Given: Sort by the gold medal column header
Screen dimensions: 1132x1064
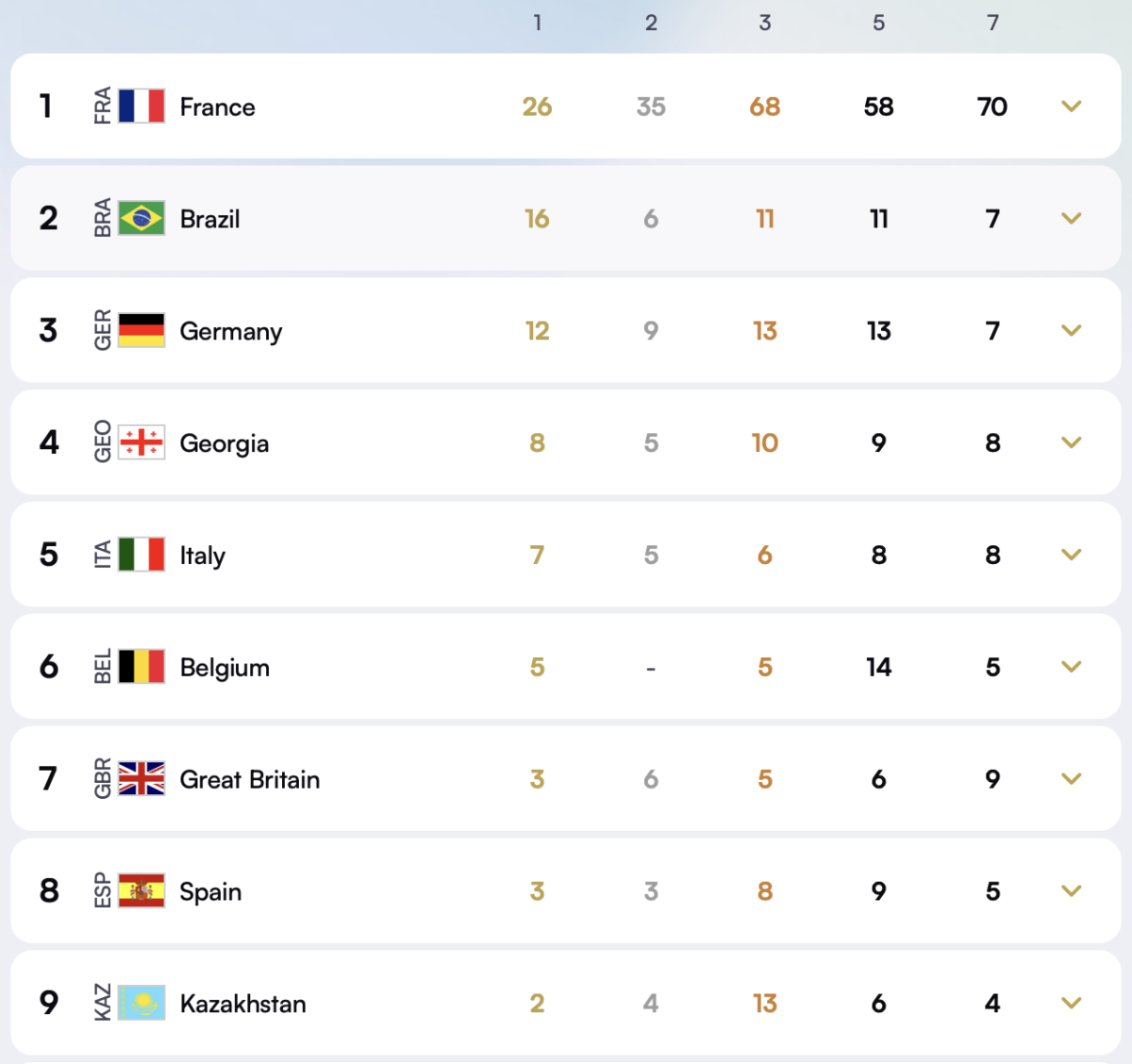Looking at the screenshot, I should 538,23.
